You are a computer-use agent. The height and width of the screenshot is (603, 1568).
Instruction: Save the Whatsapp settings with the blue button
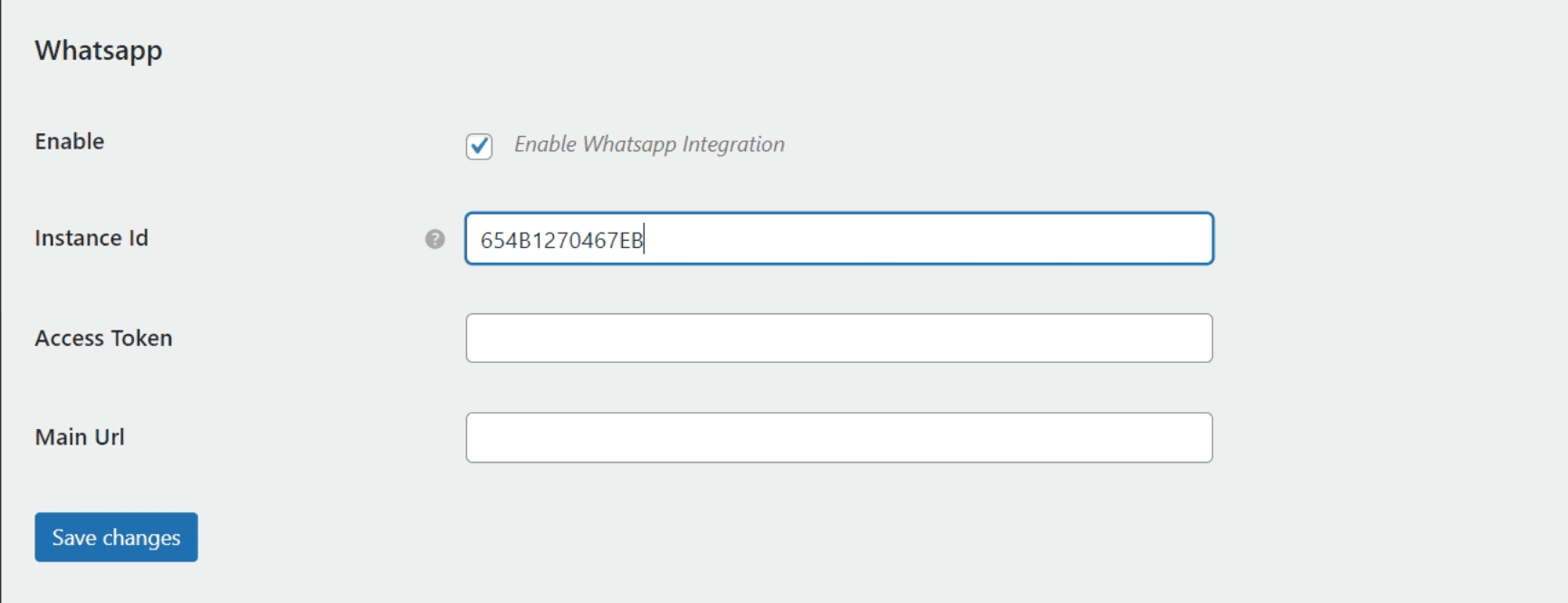116,537
